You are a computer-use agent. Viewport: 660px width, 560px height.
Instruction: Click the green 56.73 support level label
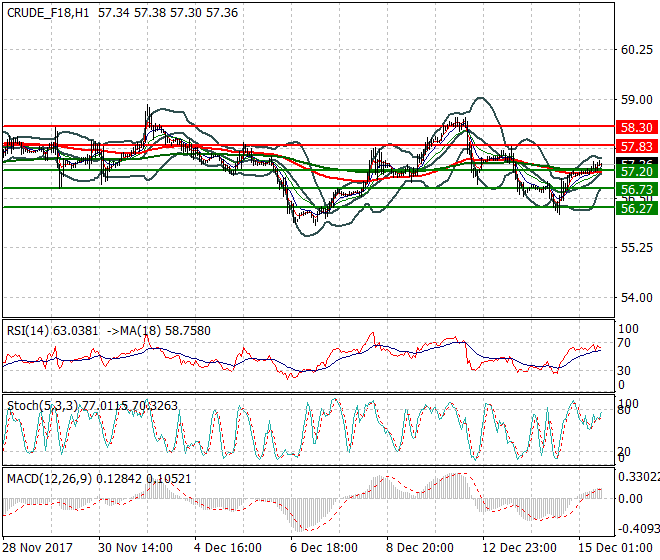point(636,189)
